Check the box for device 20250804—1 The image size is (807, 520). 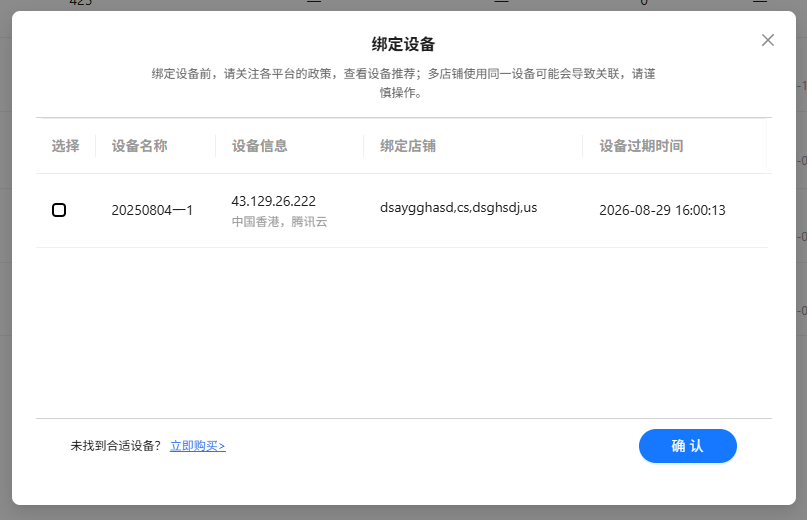tap(59, 210)
